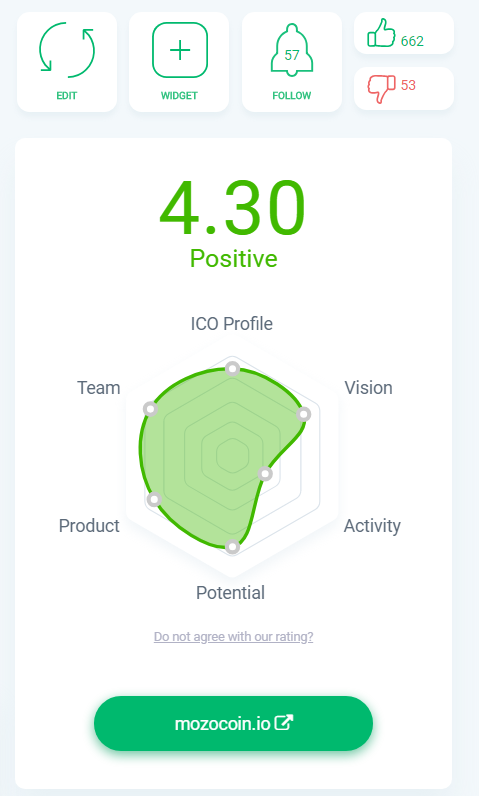Click the 662 likes count

[x=412, y=41]
